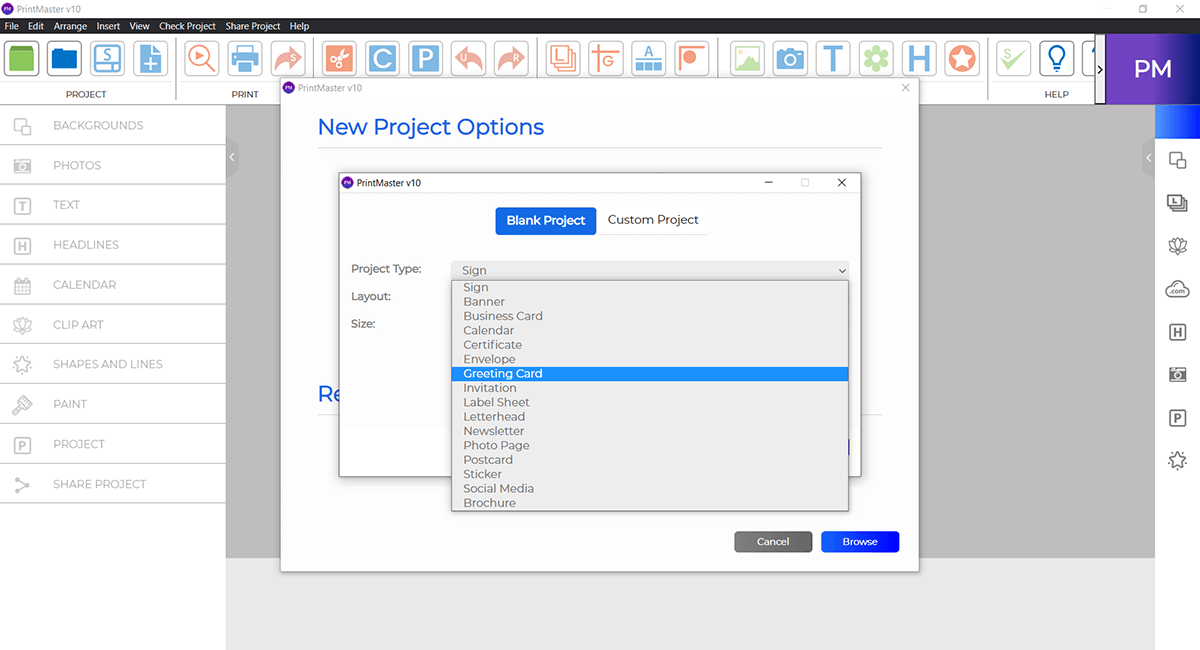Click the Paste icon in the toolbar
This screenshot has height=650, width=1200.
point(425,58)
